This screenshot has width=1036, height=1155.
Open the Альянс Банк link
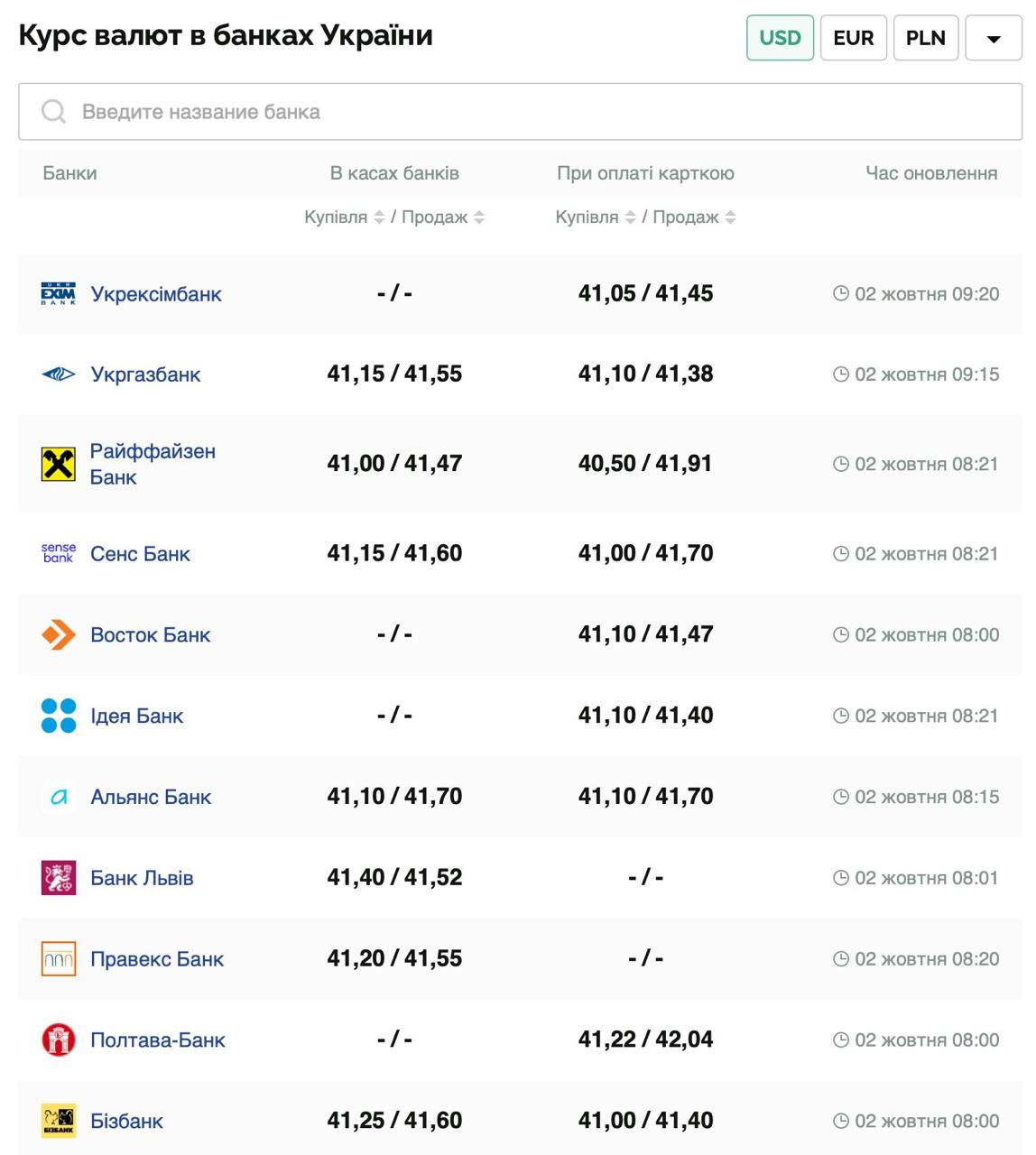pyautogui.click(x=151, y=797)
